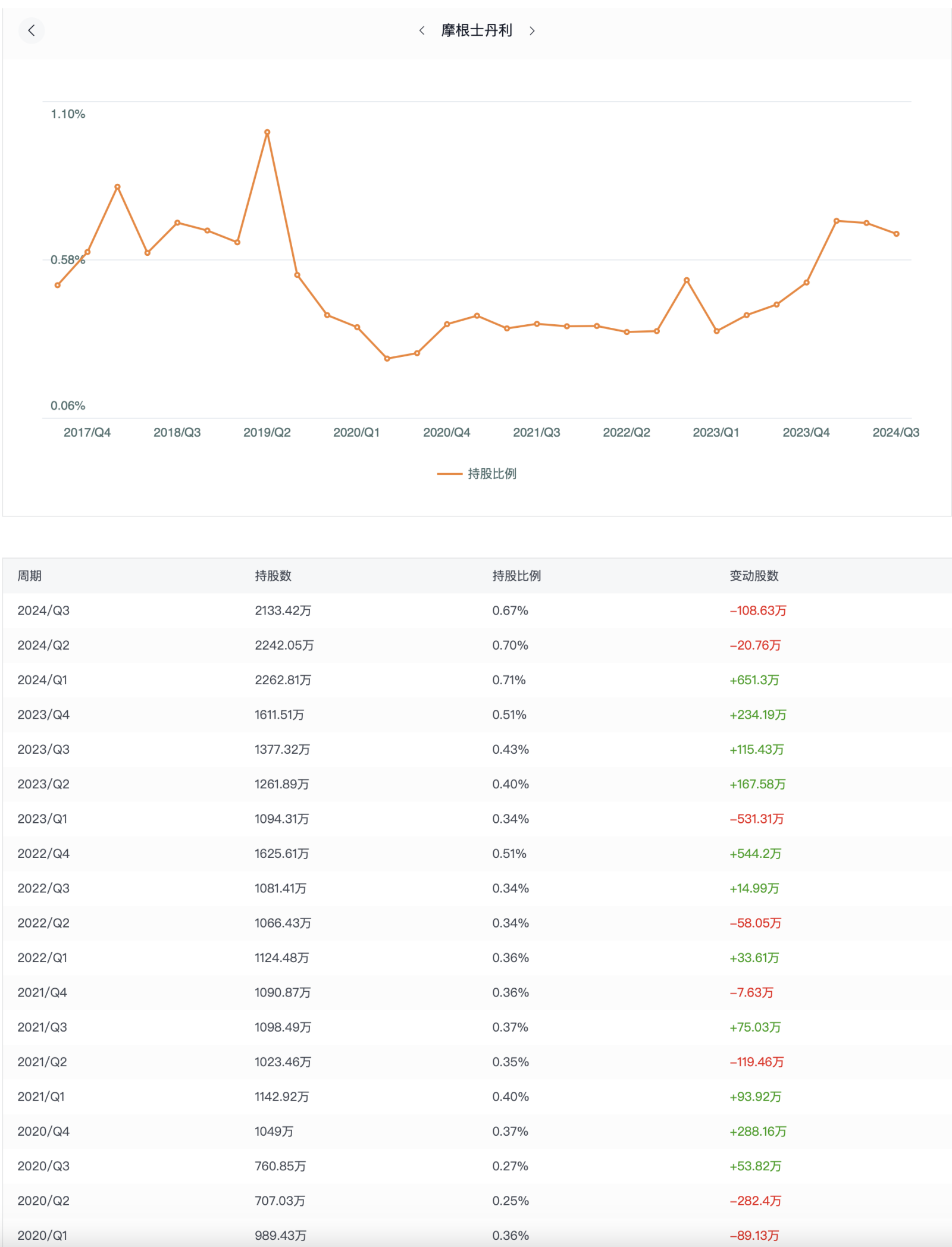Click the 摩根士丹利 title
952x1247 pixels.
477,30
